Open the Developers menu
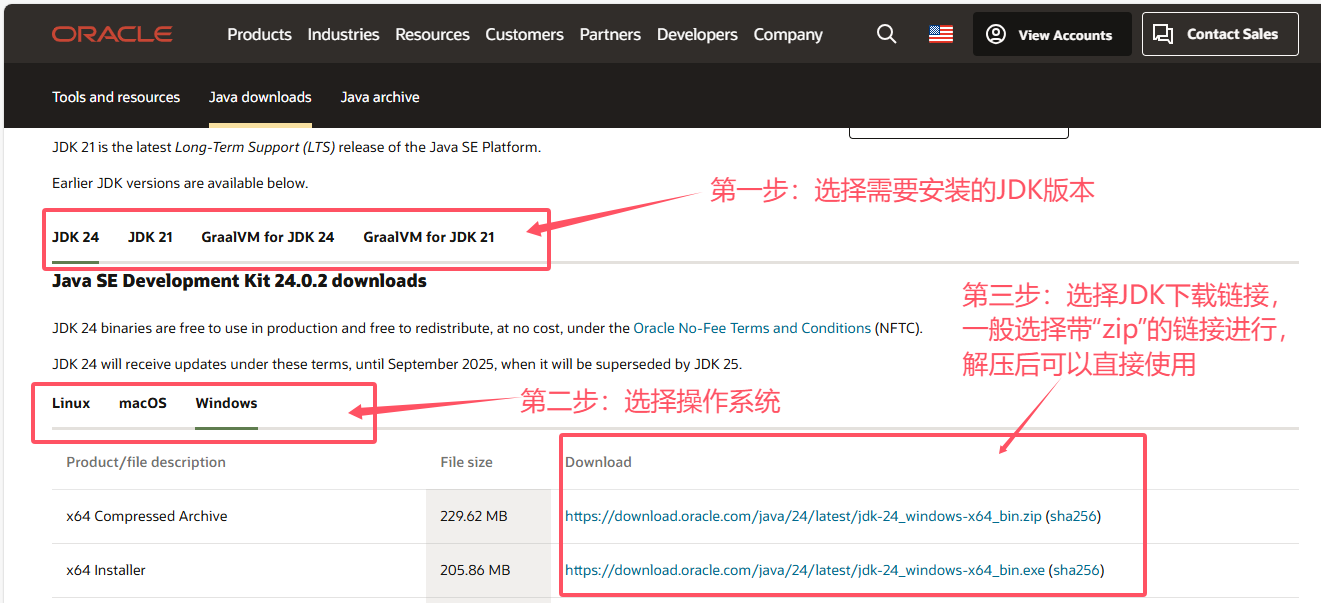The width and height of the screenshot is (1321, 603). 697,34
